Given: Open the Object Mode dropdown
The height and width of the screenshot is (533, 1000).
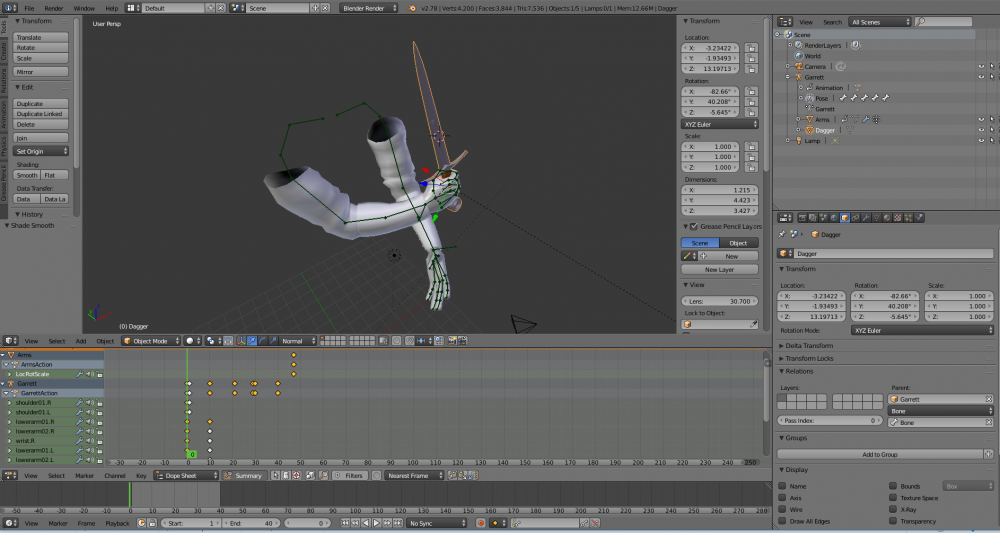Looking at the screenshot, I should (x=151, y=340).
